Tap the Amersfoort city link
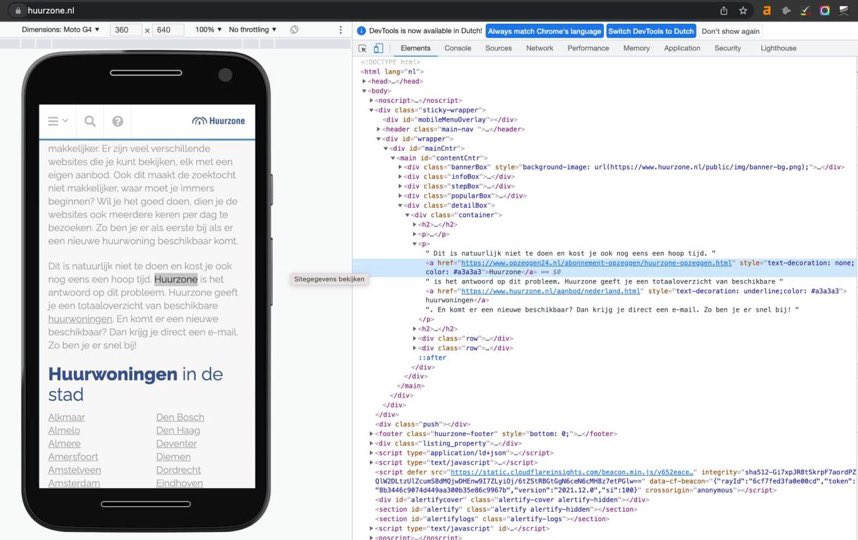Viewport: 858px width, 540px height. pos(73,456)
